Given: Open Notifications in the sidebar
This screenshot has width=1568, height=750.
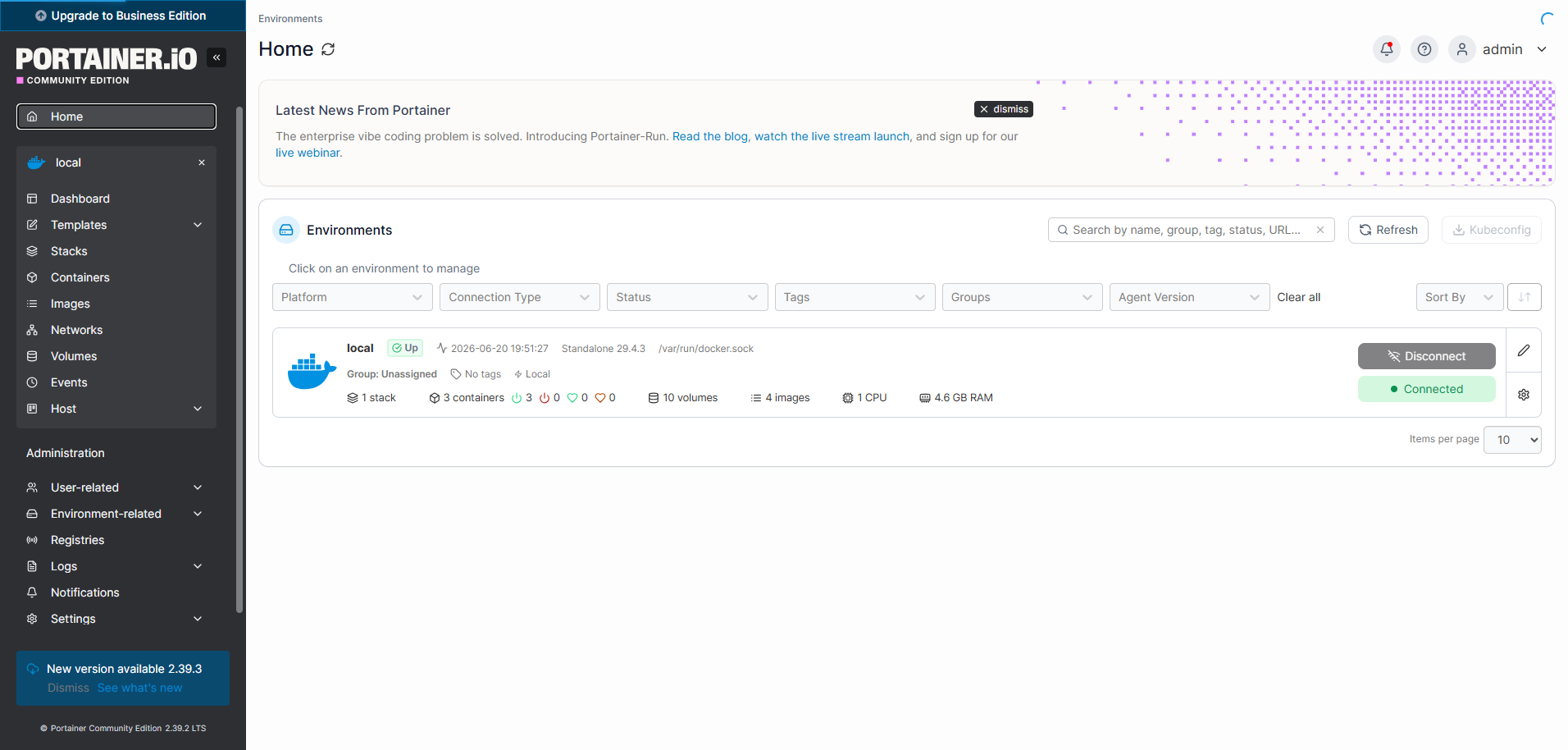Looking at the screenshot, I should click(x=116, y=592).
